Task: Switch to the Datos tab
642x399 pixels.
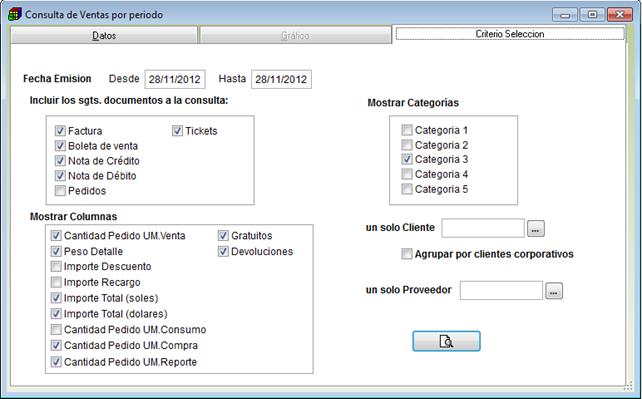Action: click(104, 36)
